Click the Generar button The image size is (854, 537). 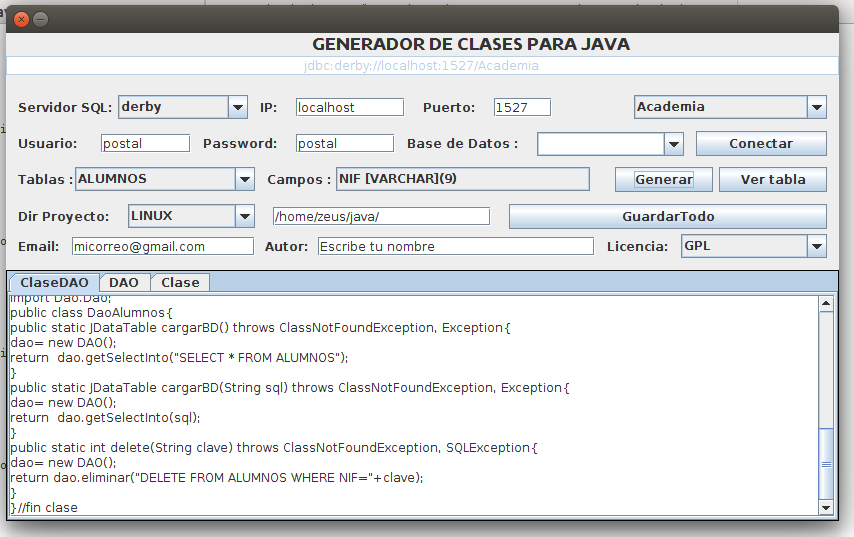pyautogui.click(x=663, y=180)
